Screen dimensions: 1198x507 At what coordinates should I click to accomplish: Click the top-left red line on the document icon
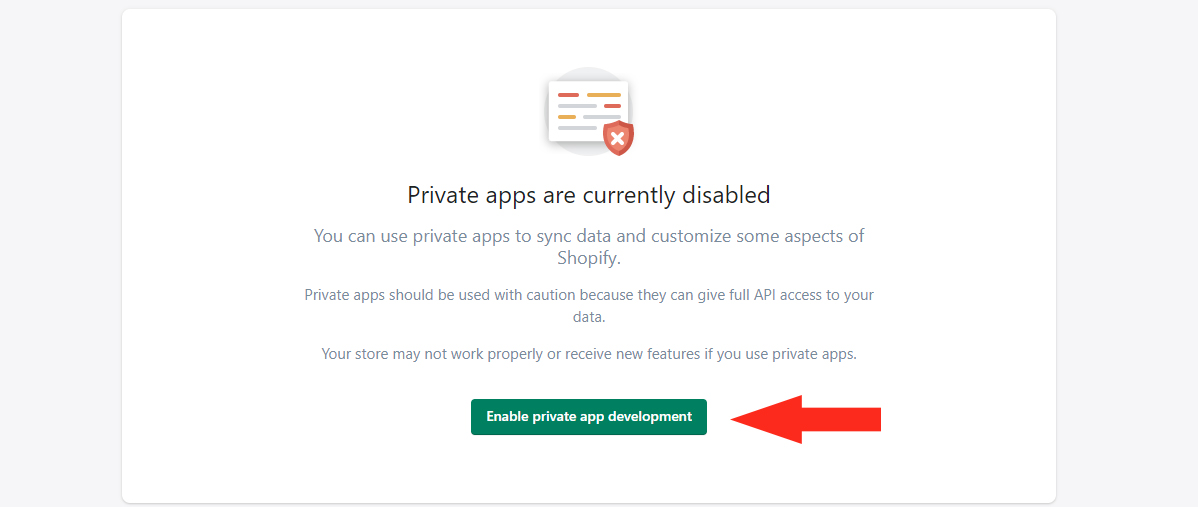point(568,95)
